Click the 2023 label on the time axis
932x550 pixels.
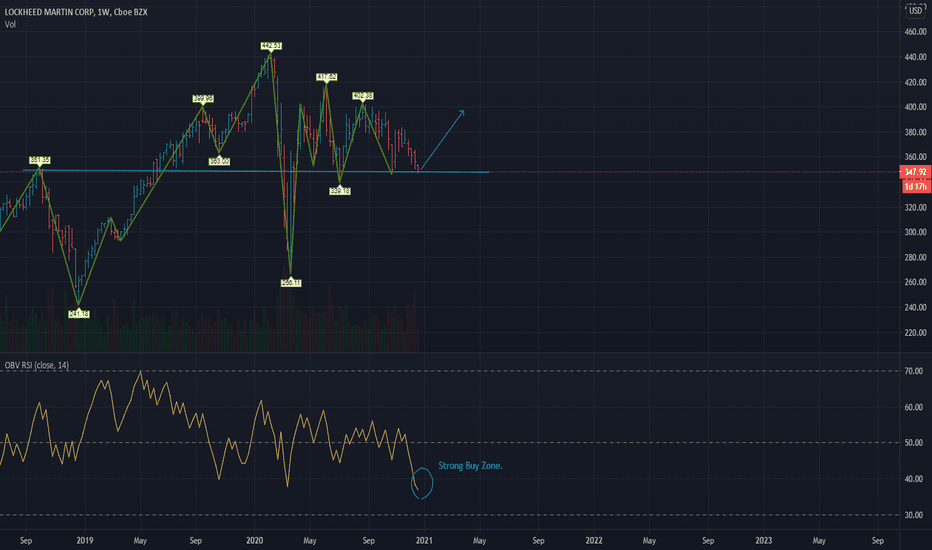[x=764, y=540]
